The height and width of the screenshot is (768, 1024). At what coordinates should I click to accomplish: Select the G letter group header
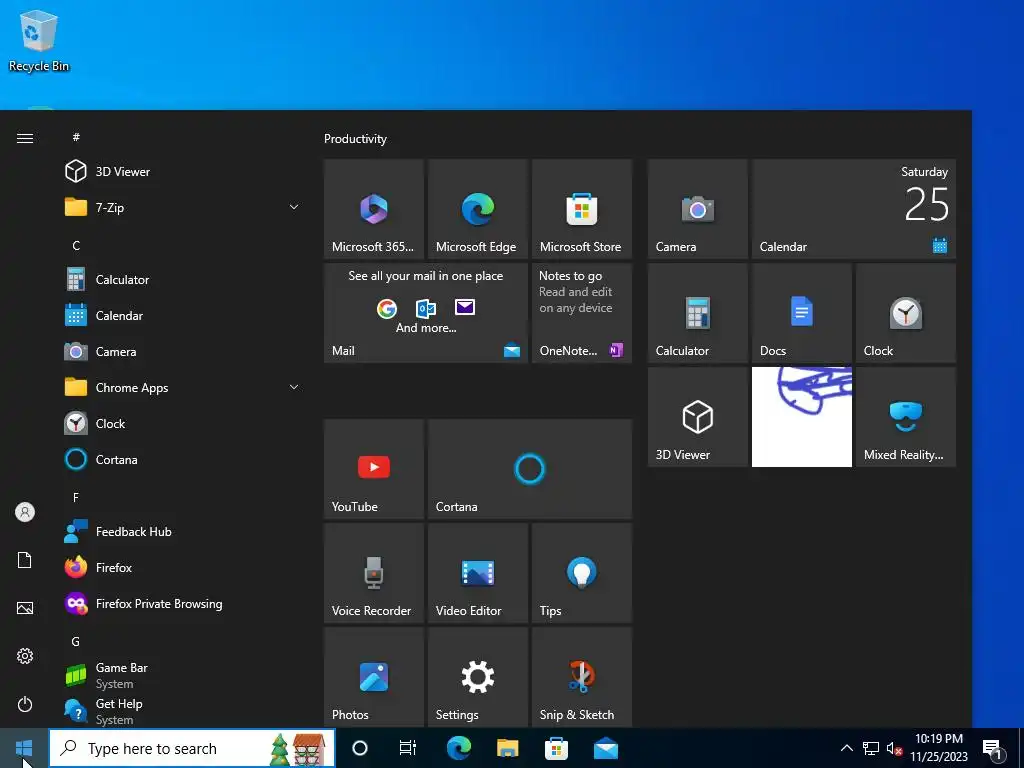[x=76, y=641]
